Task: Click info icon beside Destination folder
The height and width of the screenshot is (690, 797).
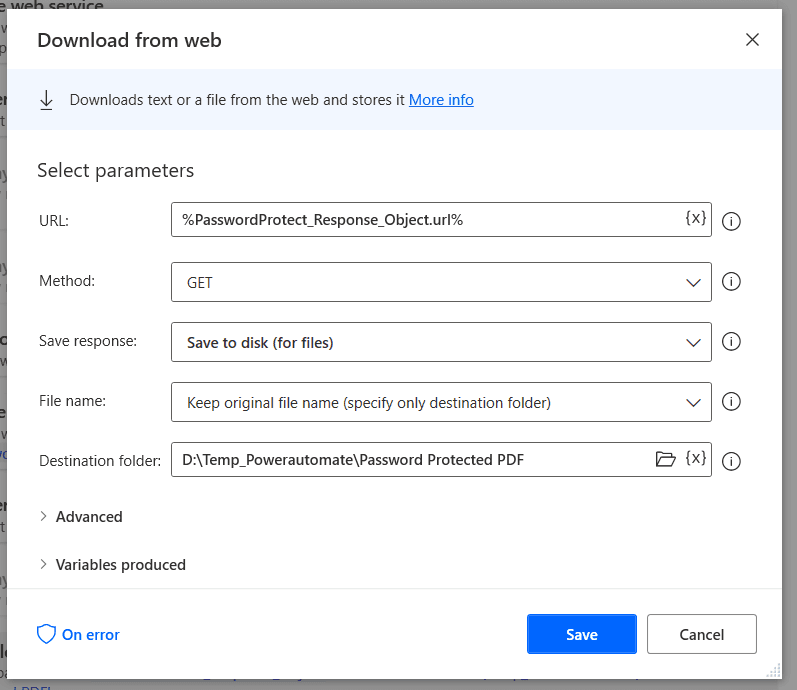Action: click(731, 461)
